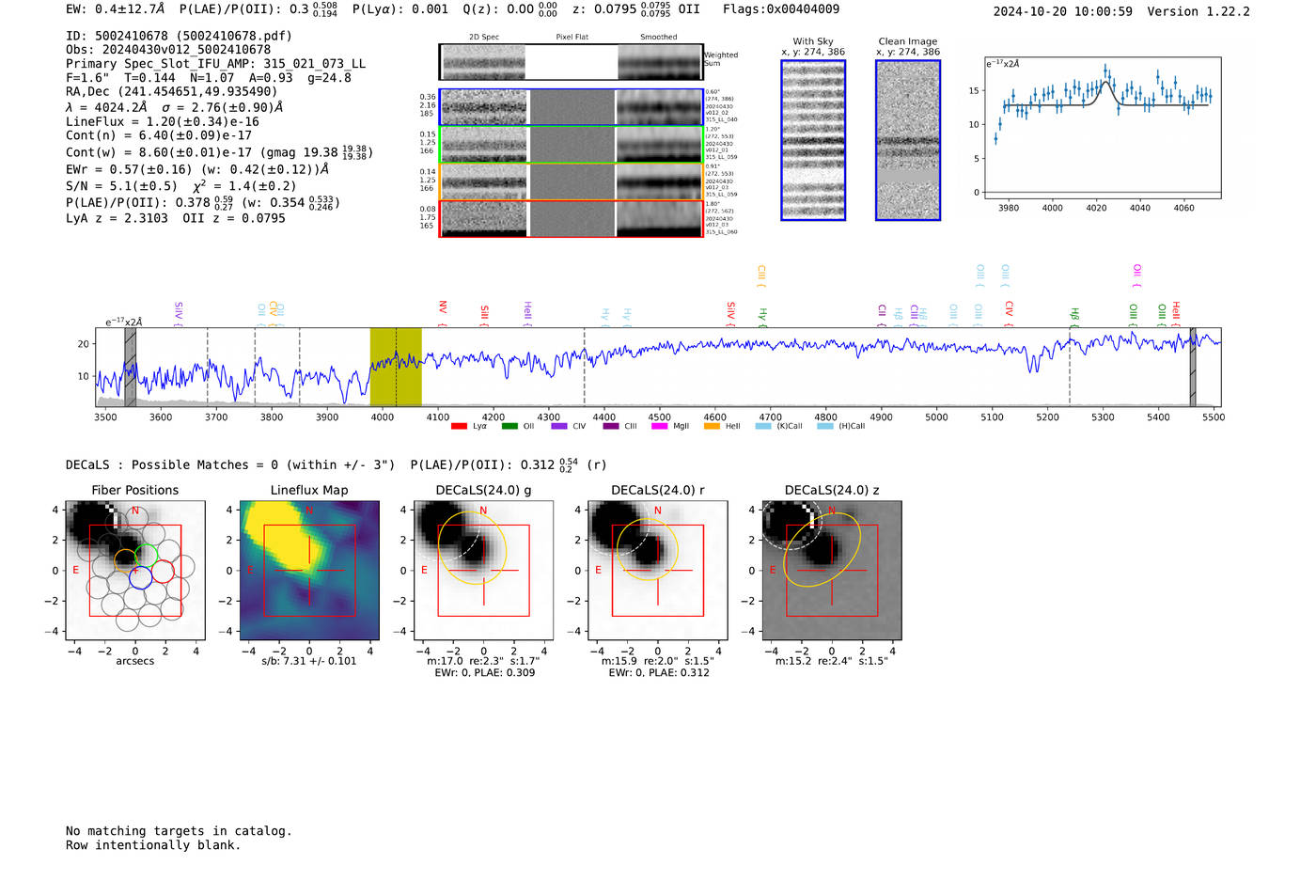This screenshot has width=1316, height=896.
Task: Click the Smoothed column header
Action: [659, 38]
